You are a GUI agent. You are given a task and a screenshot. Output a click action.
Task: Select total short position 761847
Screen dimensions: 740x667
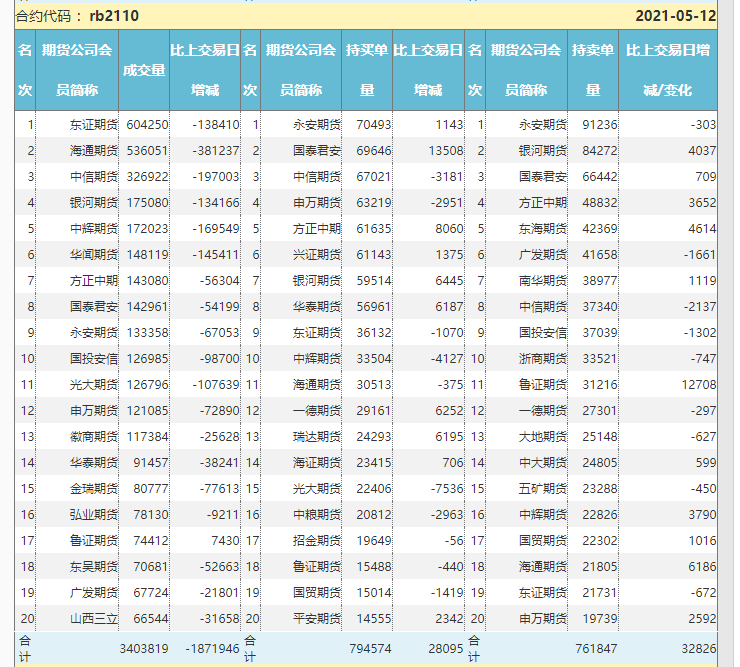click(596, 649)
